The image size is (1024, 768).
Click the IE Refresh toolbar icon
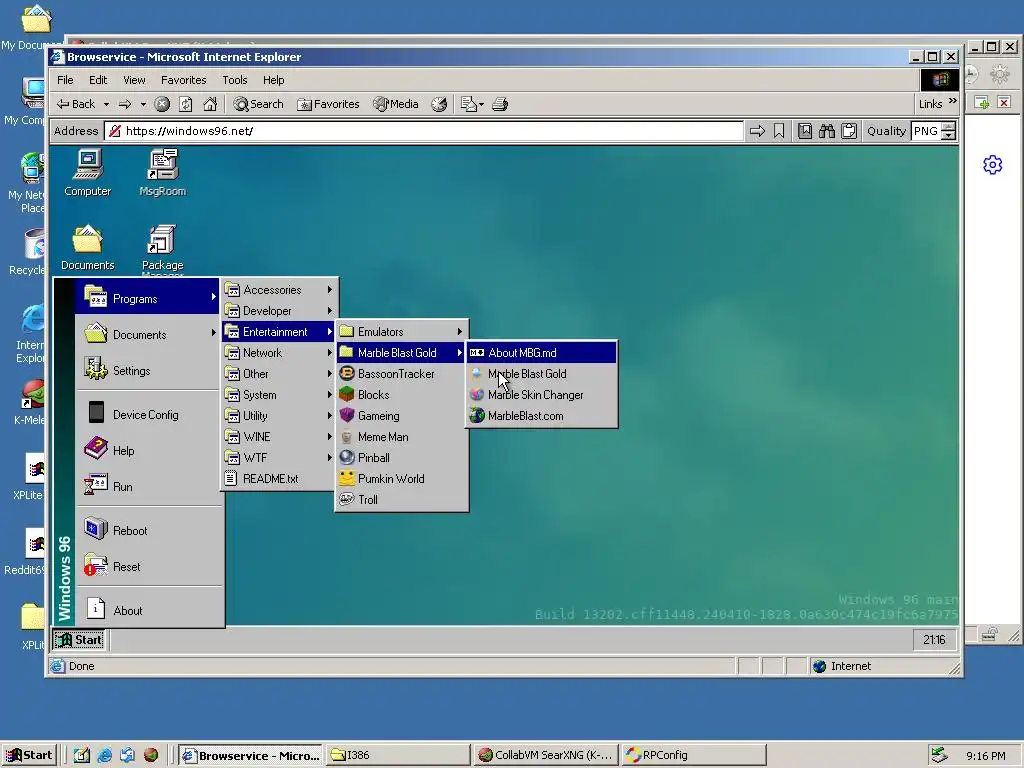pyautogui.click(x=186, y=104)
